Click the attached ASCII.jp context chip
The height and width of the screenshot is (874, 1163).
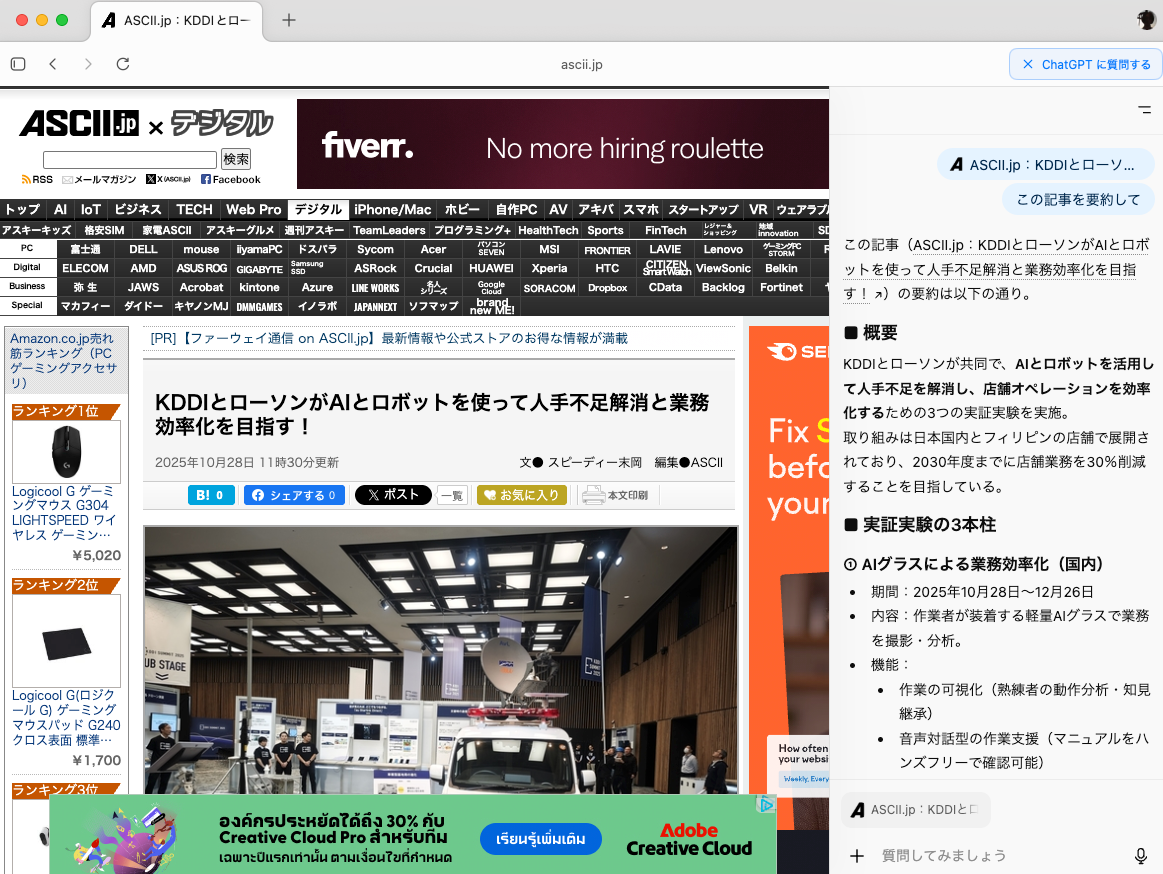click(x=916, y=809)
